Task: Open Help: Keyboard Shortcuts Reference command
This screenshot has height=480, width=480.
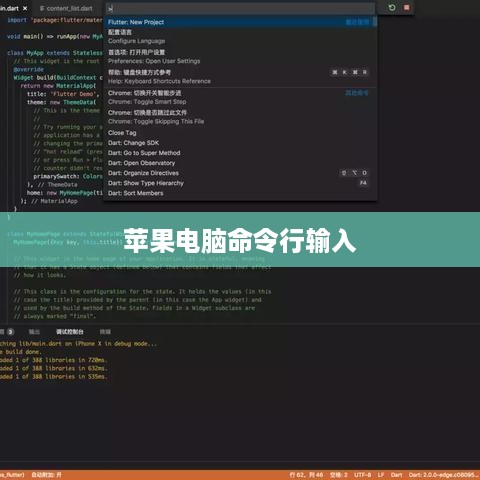Action: (240, 77)
